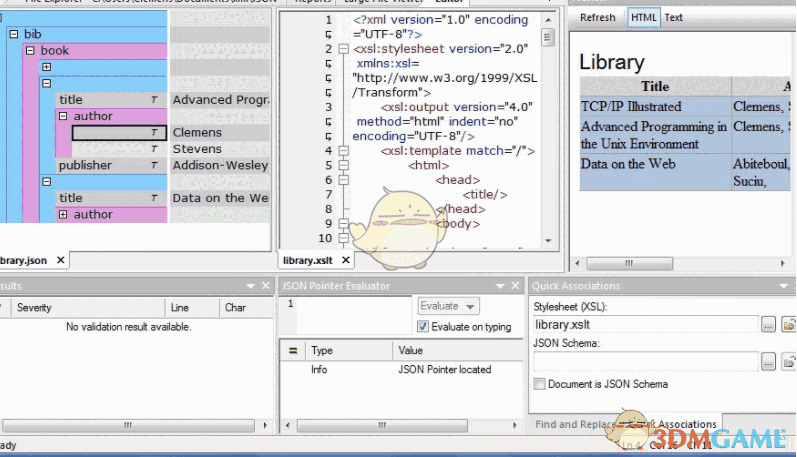Fold the head element at line 6
This screenshot has width=797, height=457.
click(344, 180)
